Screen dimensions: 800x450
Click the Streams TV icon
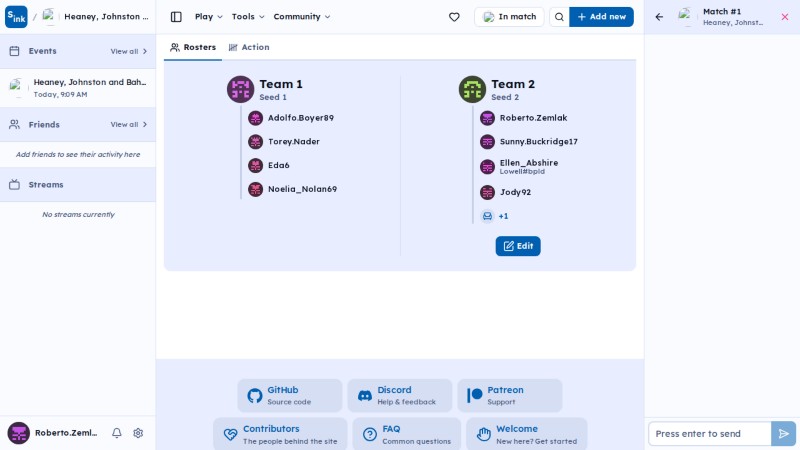14,185
